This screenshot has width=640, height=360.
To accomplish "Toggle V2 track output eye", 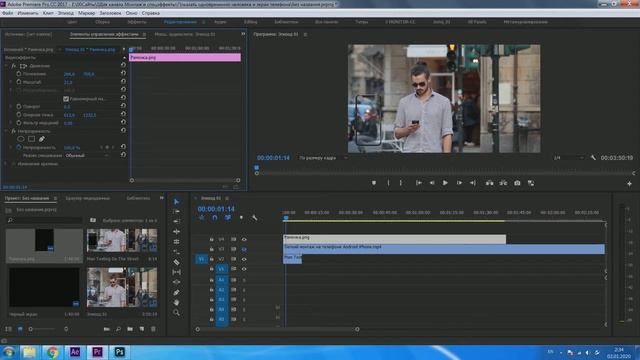I will (x=244, y=259).
